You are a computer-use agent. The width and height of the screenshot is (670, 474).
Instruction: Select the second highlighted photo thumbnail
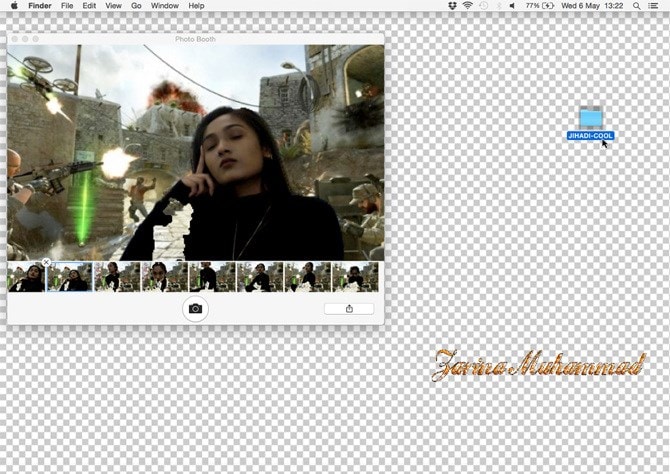pyautogui.click(x=70, y=277)
